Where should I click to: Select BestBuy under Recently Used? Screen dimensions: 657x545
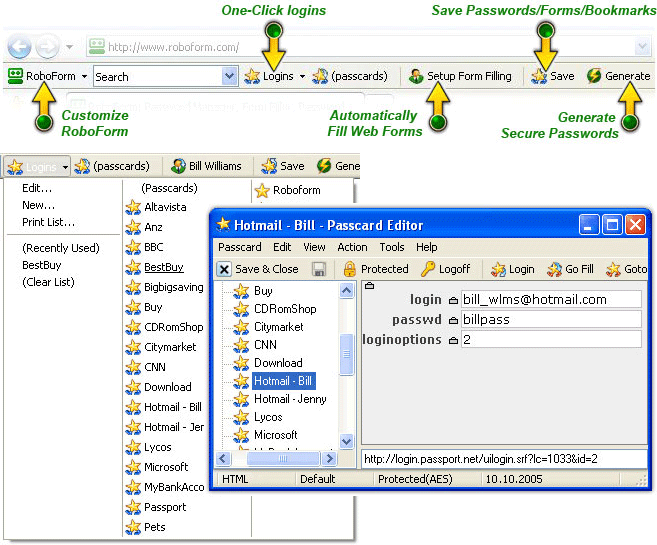point(41,265)
